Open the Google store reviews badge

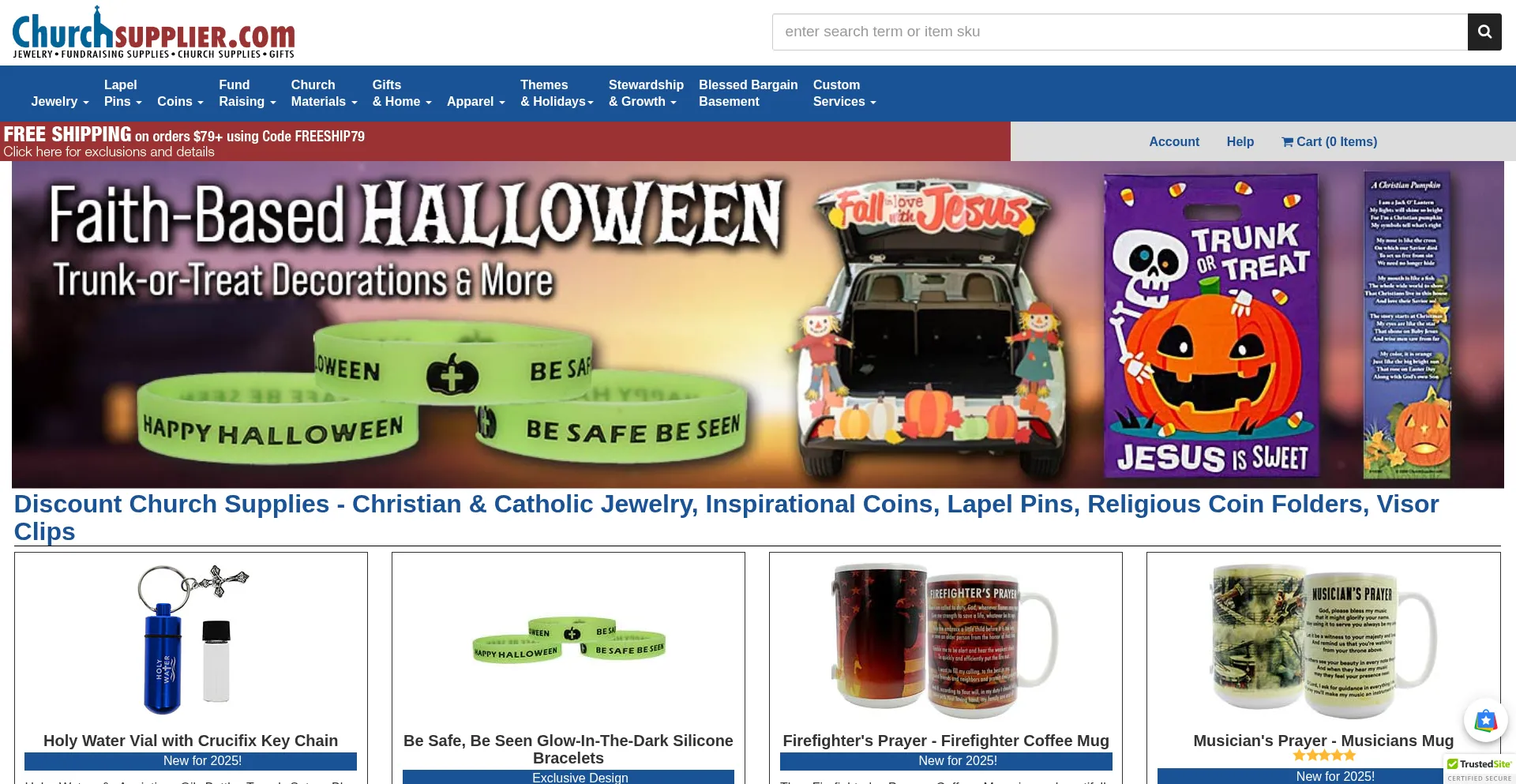point(1486,720)
